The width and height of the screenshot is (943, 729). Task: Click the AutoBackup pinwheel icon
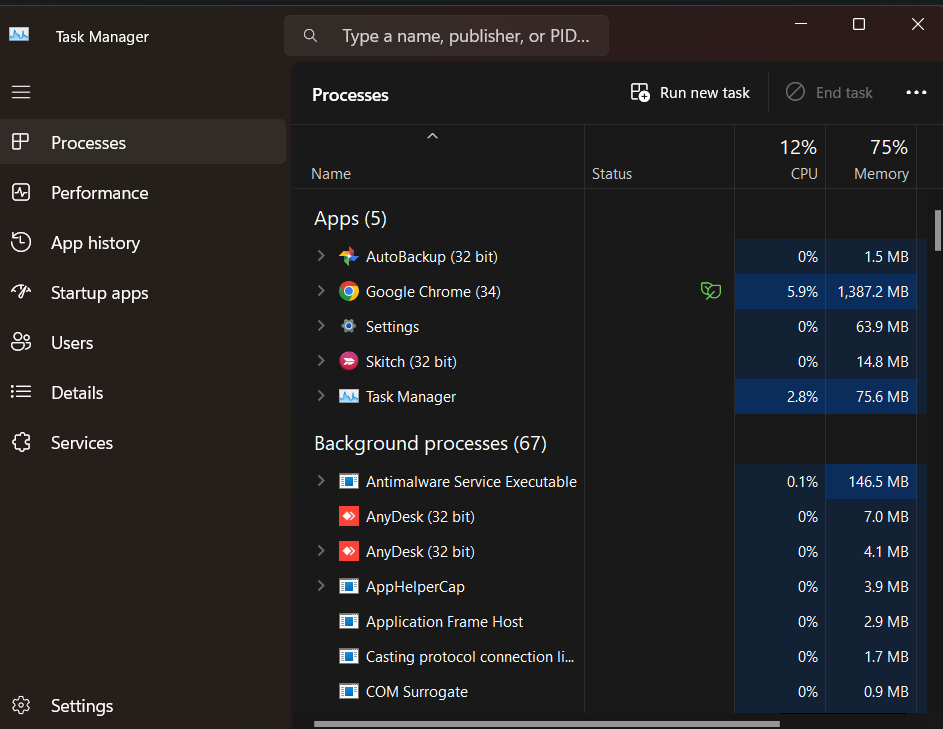click(x=348, y=256)
